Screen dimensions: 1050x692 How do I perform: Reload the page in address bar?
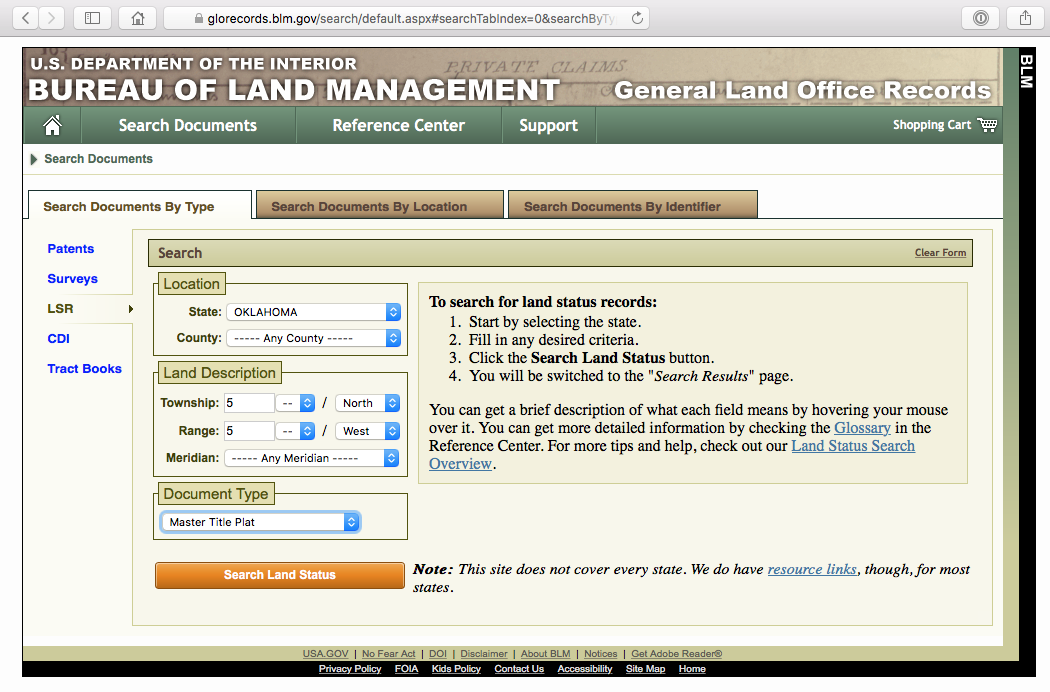click(637, 18)
